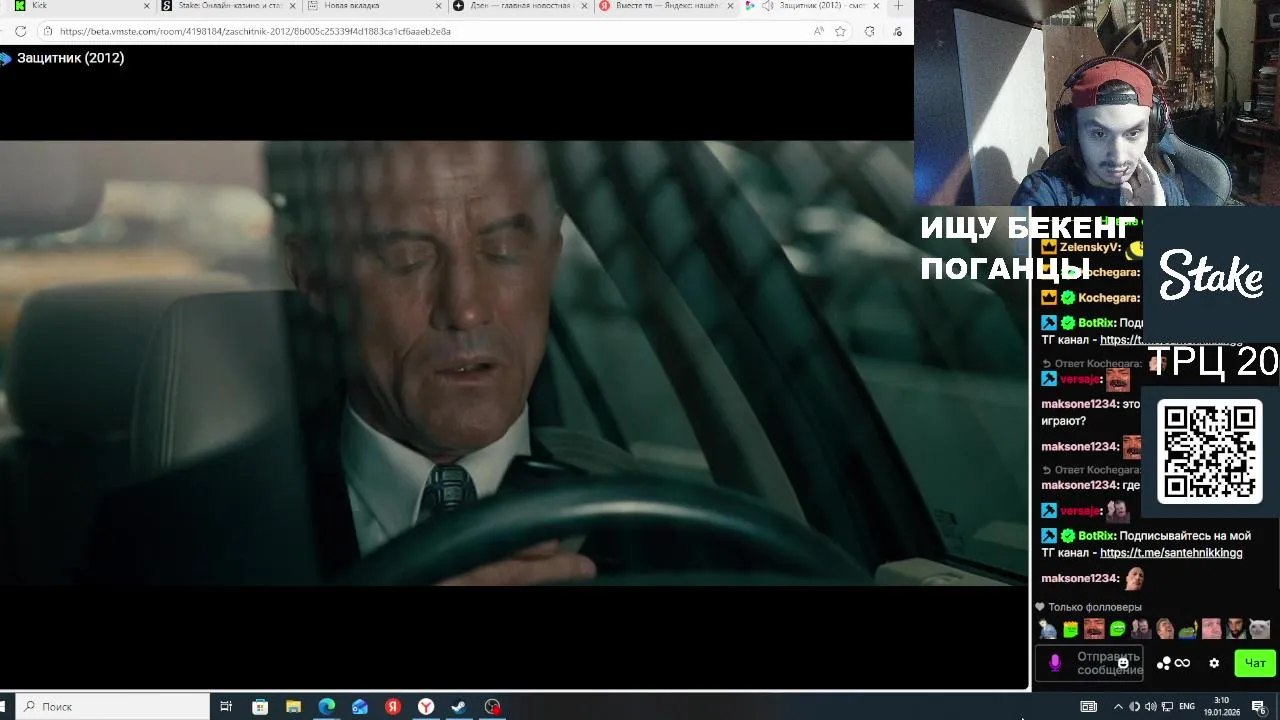The width and height of the screenshot is (1280, 720).
Task: Select the Pepe frog emote
Action: point(1188,629)
